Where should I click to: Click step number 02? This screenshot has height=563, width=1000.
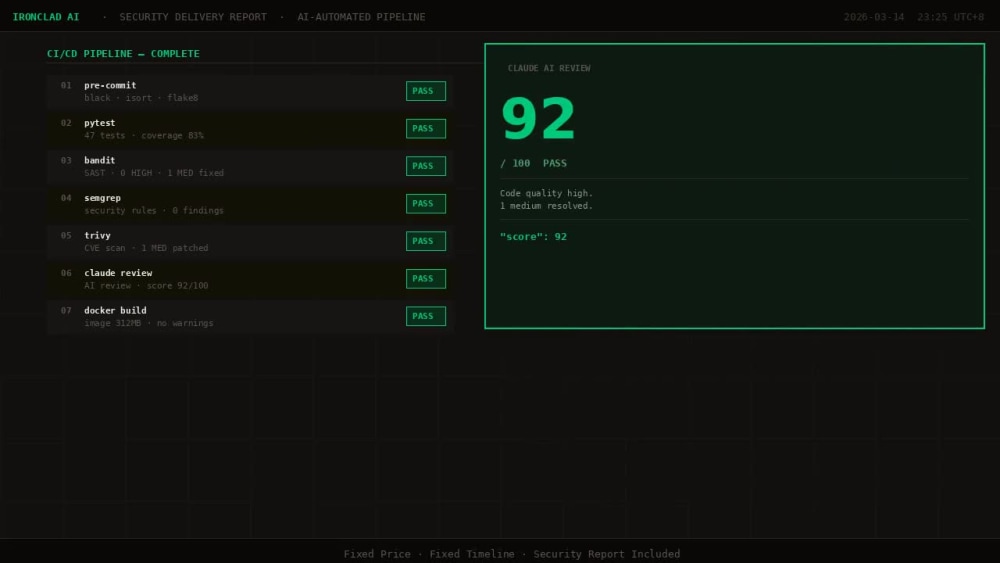click(66, 123)
